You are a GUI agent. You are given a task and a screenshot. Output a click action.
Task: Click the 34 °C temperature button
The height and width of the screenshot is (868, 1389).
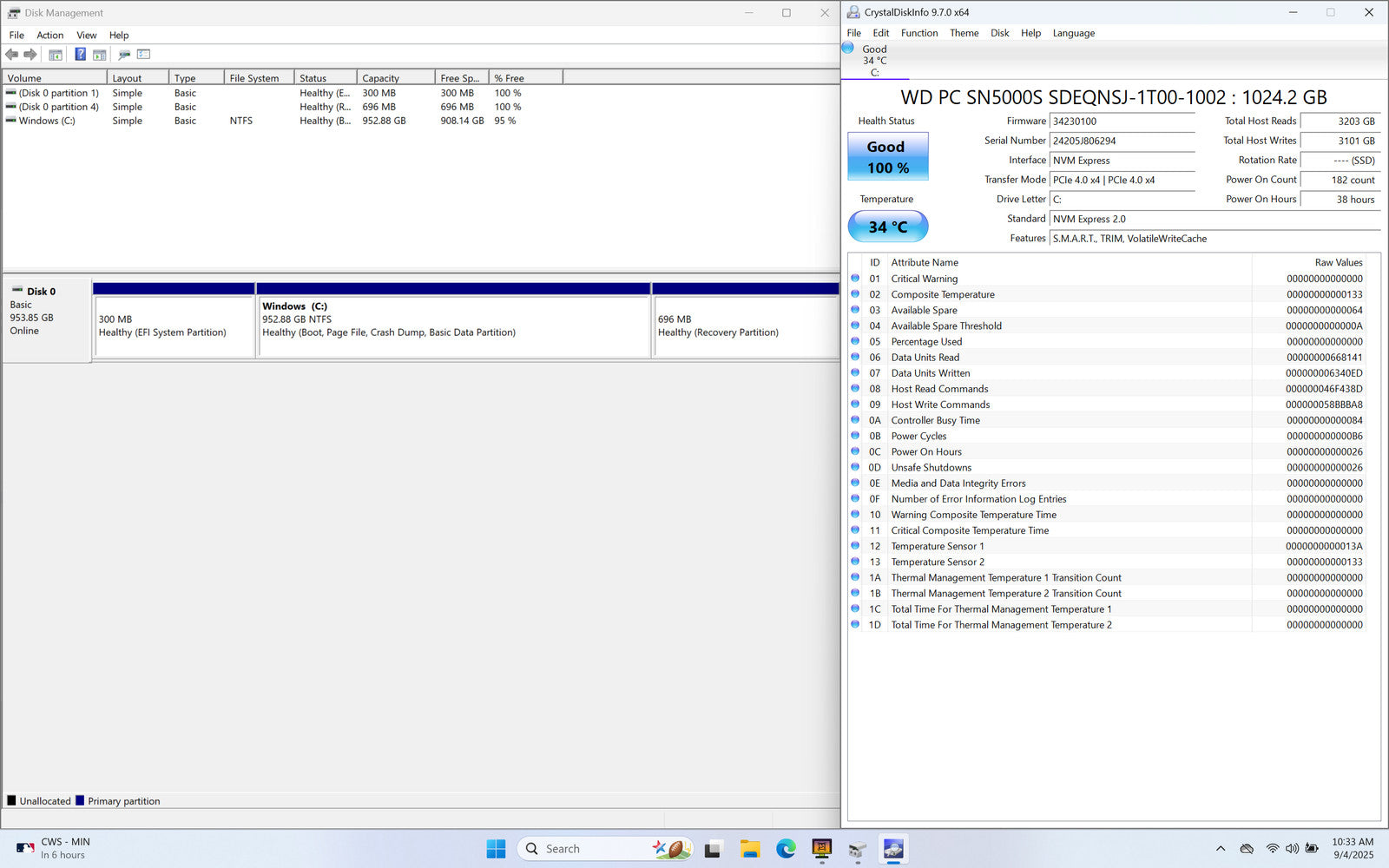pos(887,227)
